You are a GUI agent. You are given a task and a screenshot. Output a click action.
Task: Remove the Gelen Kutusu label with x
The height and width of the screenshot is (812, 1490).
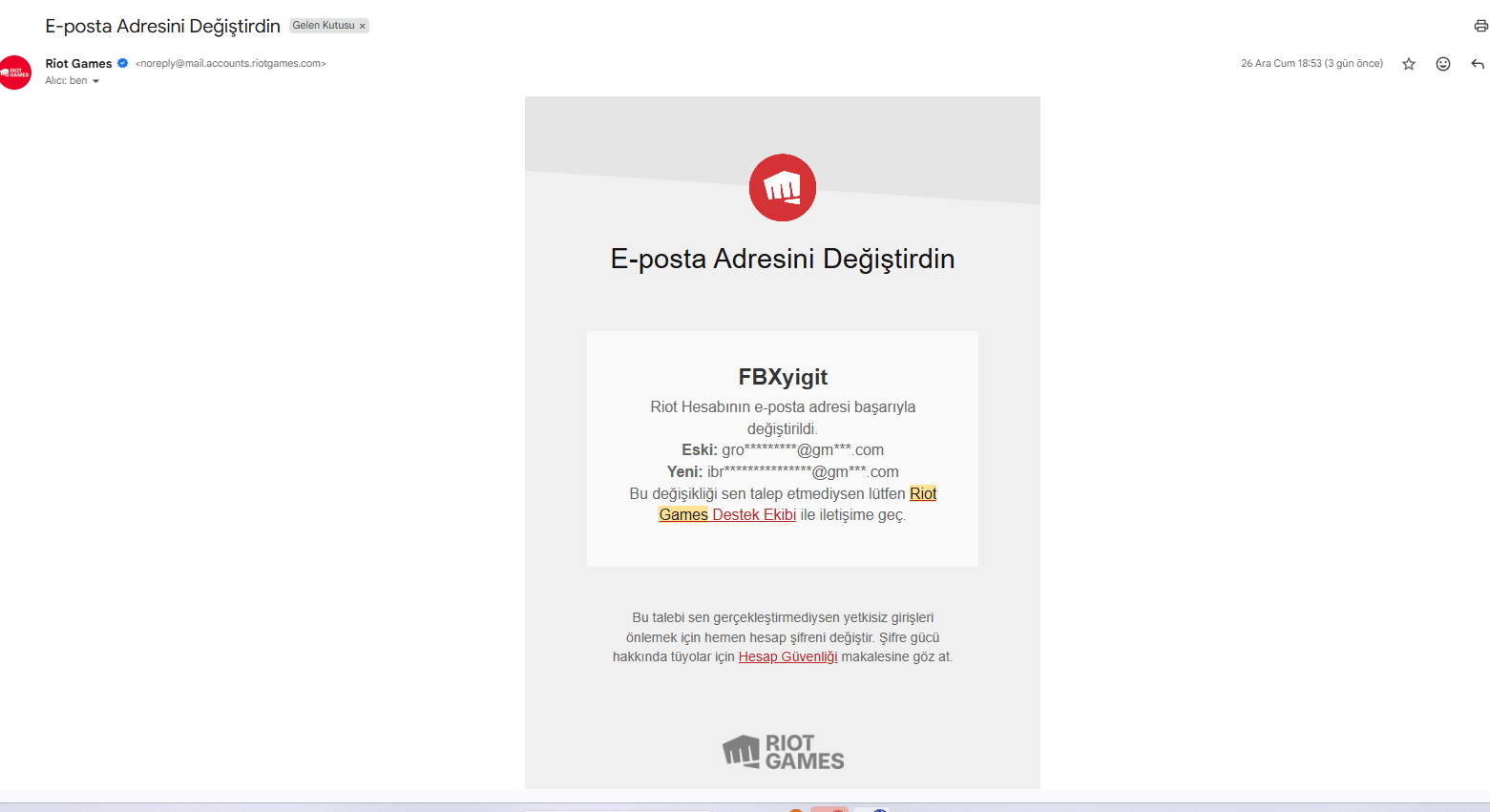(x=363, y=26)
